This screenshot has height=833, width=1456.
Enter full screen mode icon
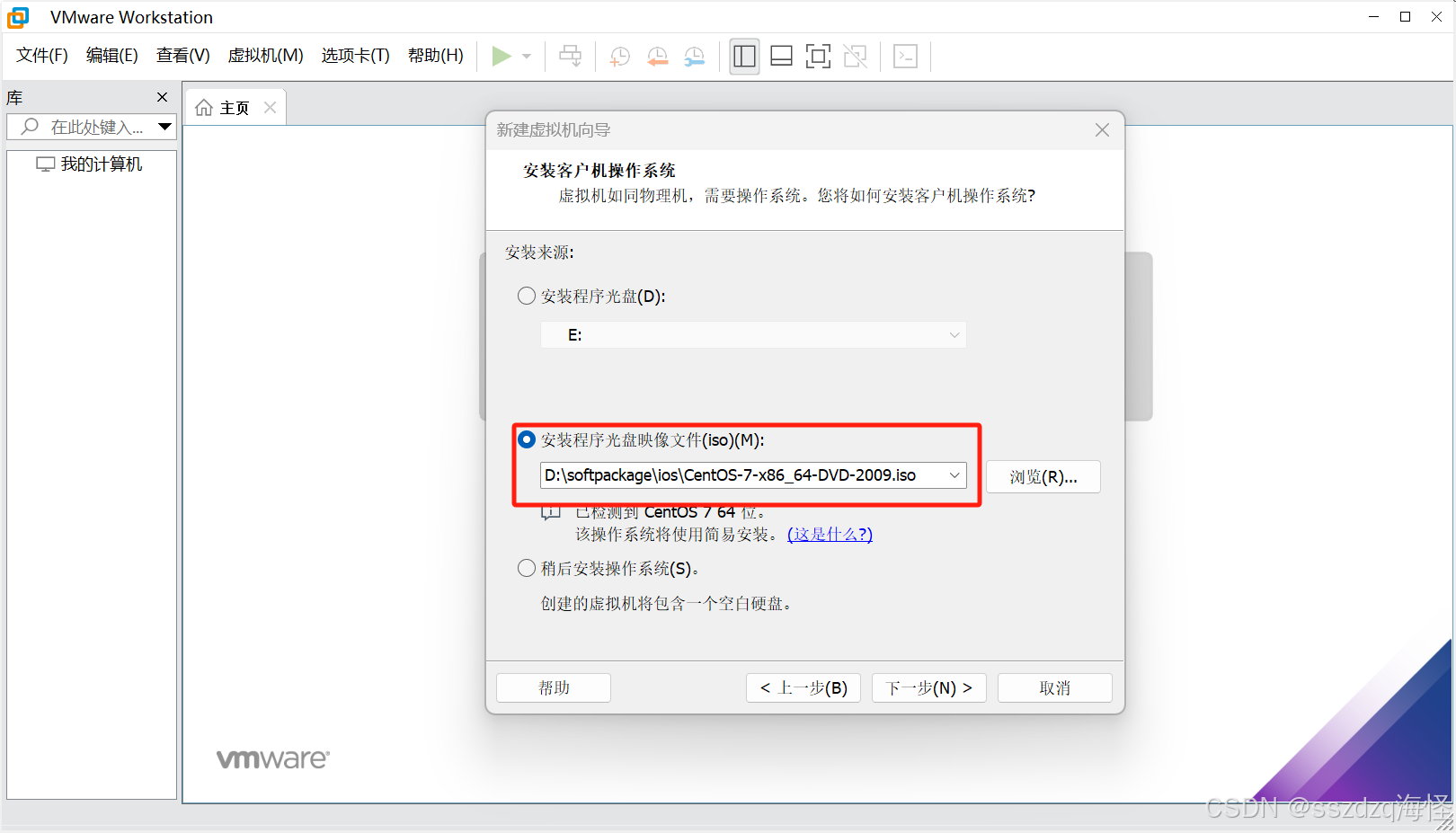click(818, 57)
